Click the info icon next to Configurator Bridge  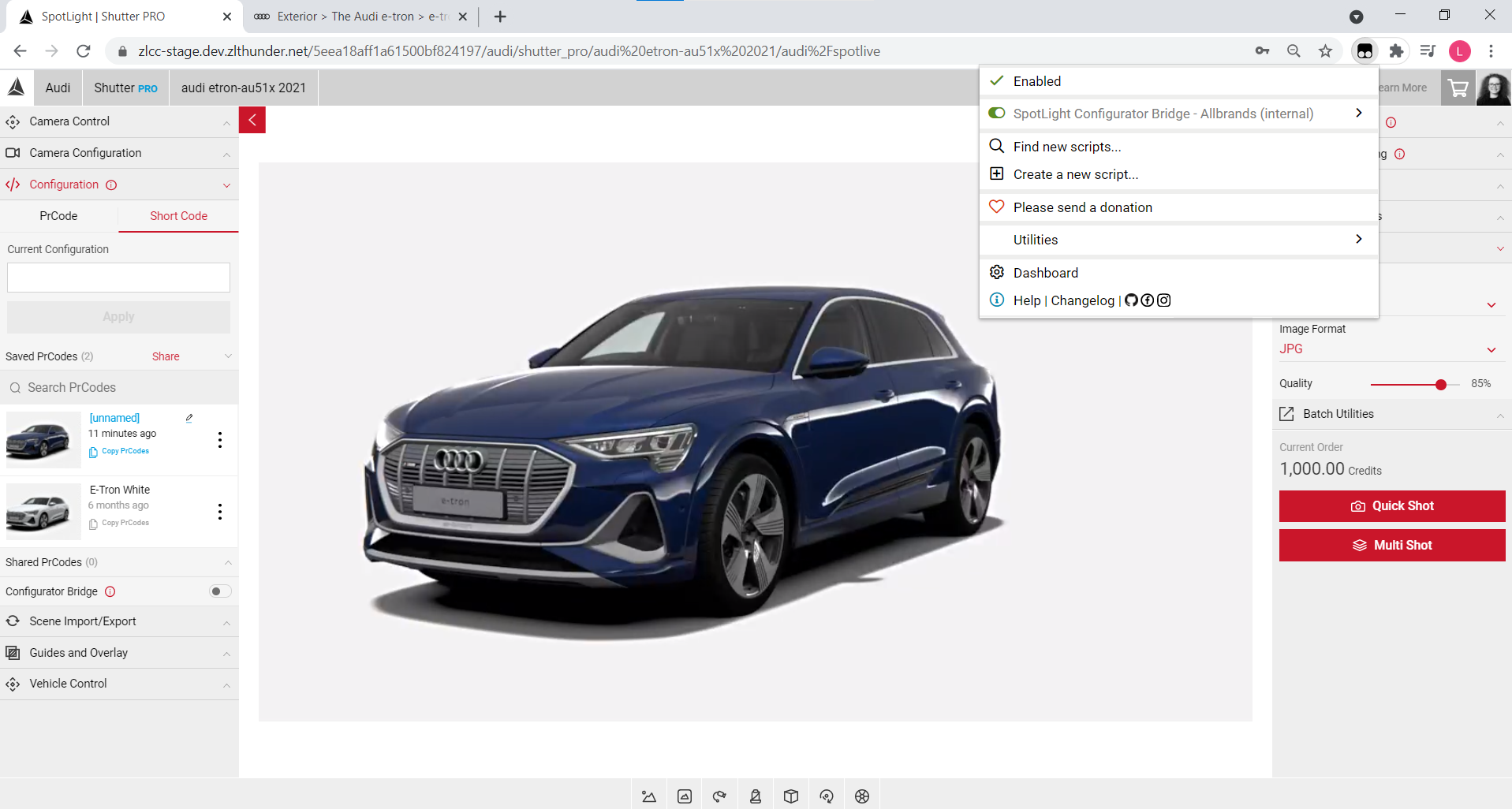click(x=110, y=591)
